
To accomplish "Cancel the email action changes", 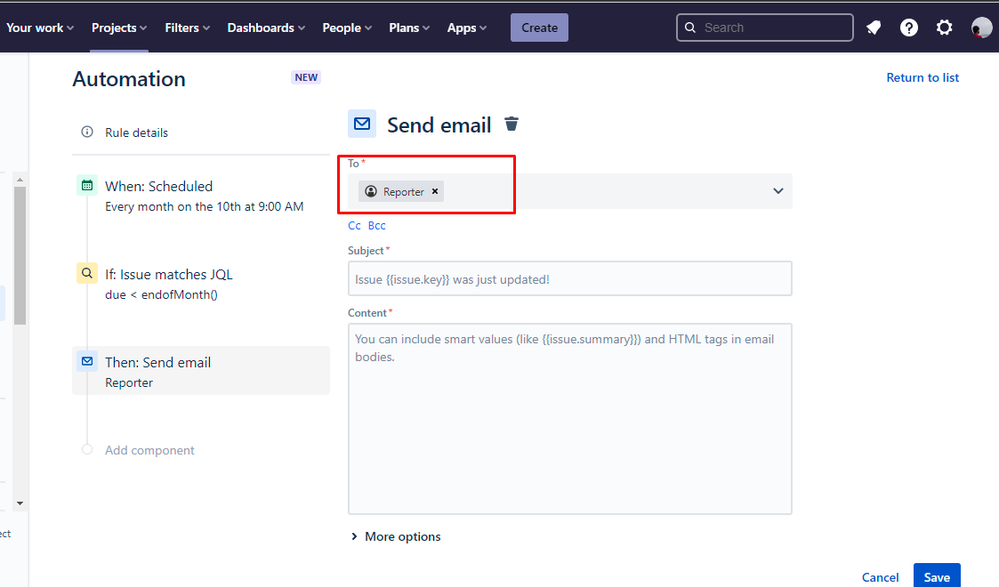I will point(880,577).
